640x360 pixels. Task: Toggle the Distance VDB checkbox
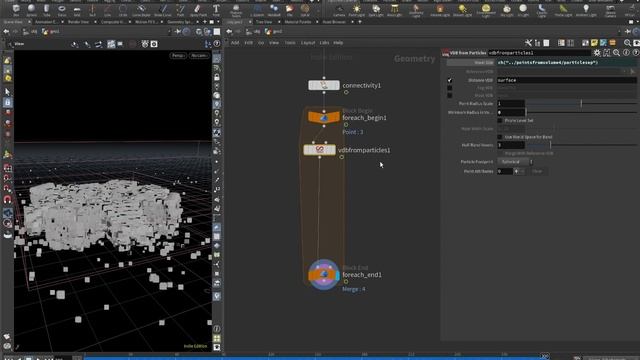coord(450,80)
